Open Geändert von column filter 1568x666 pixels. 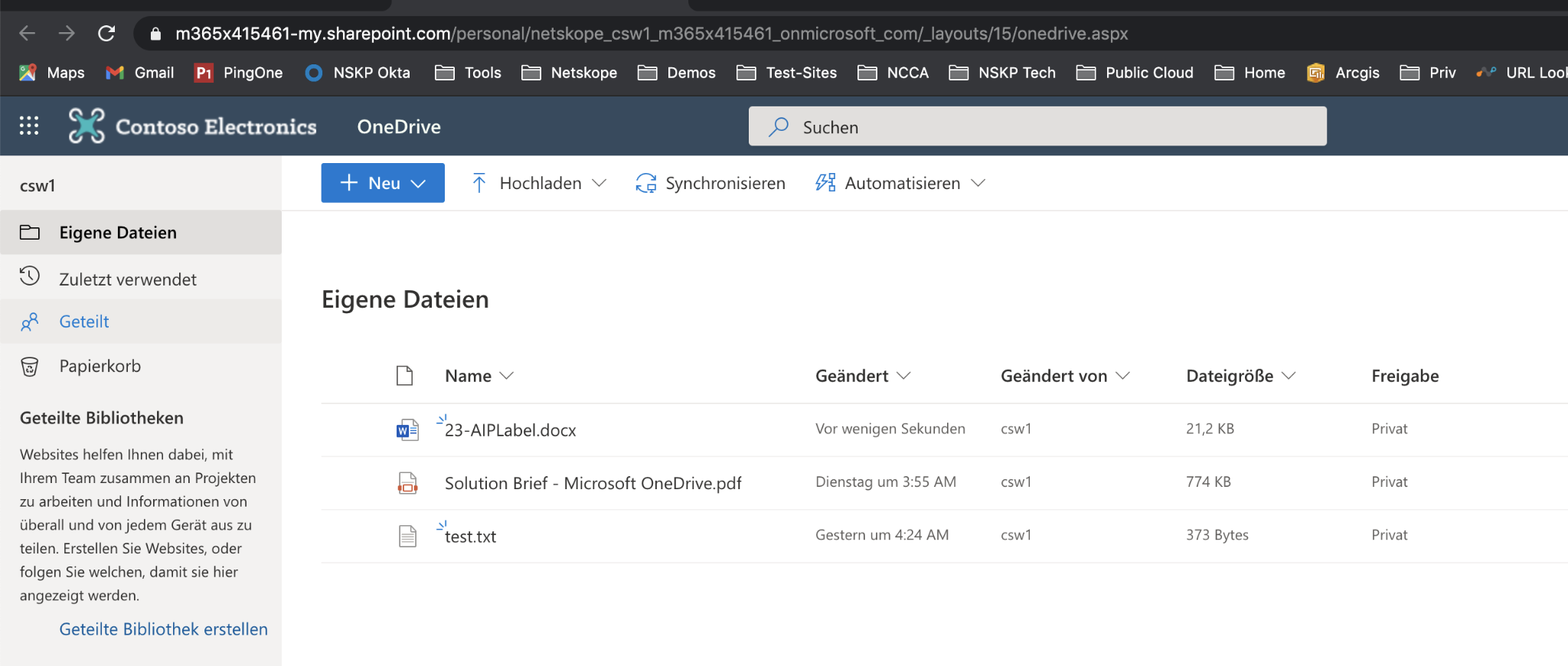pos(1064,376)
